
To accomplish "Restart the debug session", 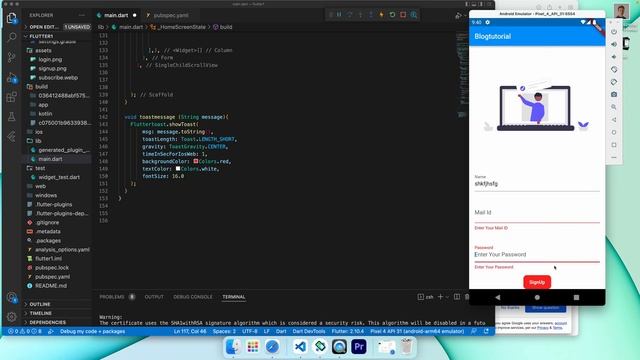I will click(x=392, y=15).
